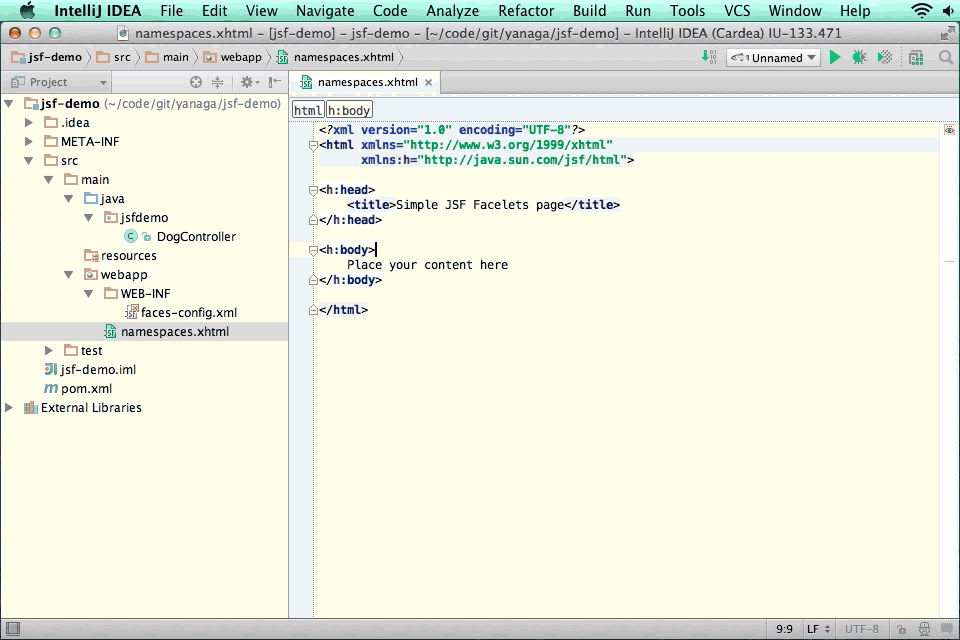Open the Apple menu
The image size is (960, 640).
pyautogui.click(x=28, y=10)
